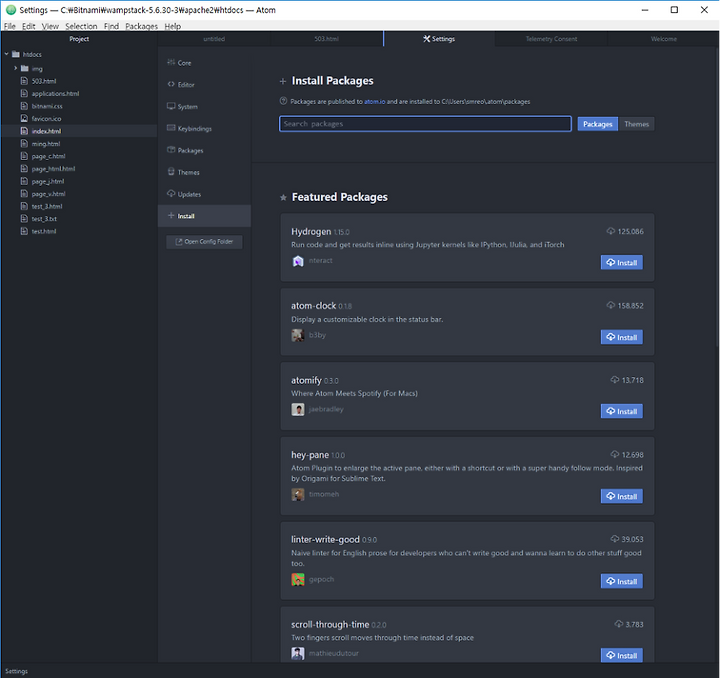Follow the atom.io link
The height and width of the screenshot is (678, 720).
coord(375,101)
